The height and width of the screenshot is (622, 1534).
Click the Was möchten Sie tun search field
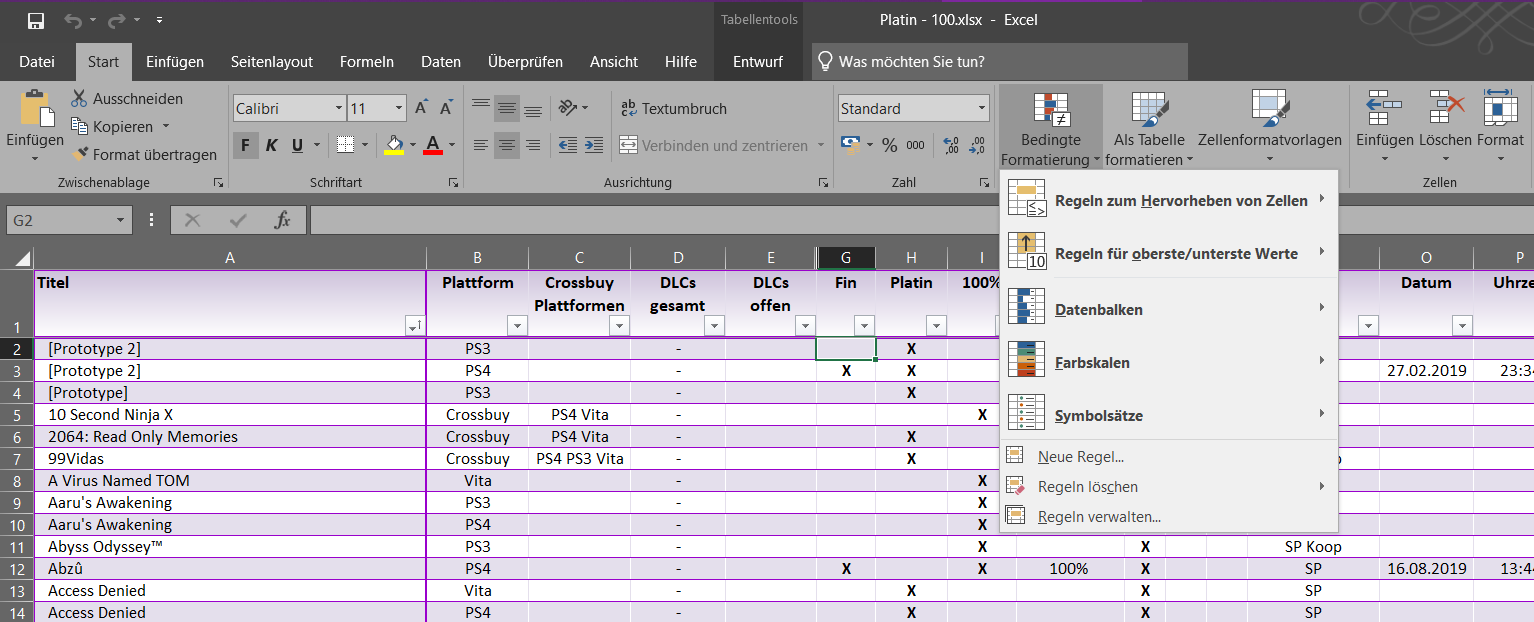pyautogui.click(x=1000, y=62)
